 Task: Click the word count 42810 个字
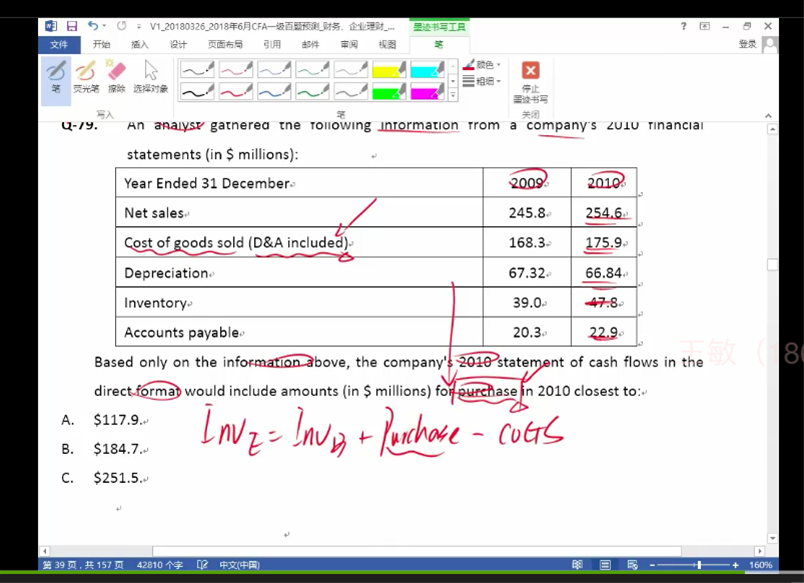159,565
